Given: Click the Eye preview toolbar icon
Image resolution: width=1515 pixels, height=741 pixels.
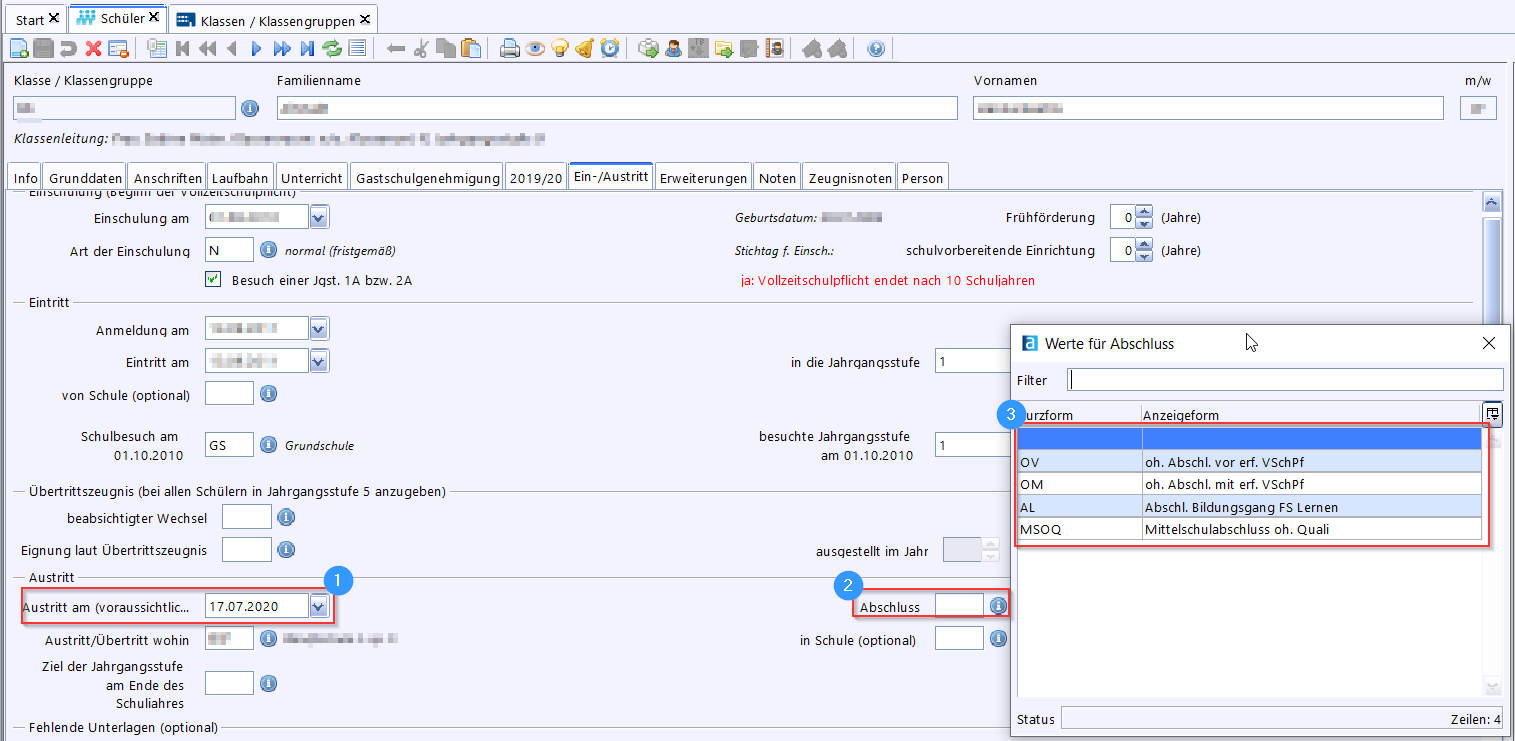Looking at the screenshot, I should click(535, 48).
